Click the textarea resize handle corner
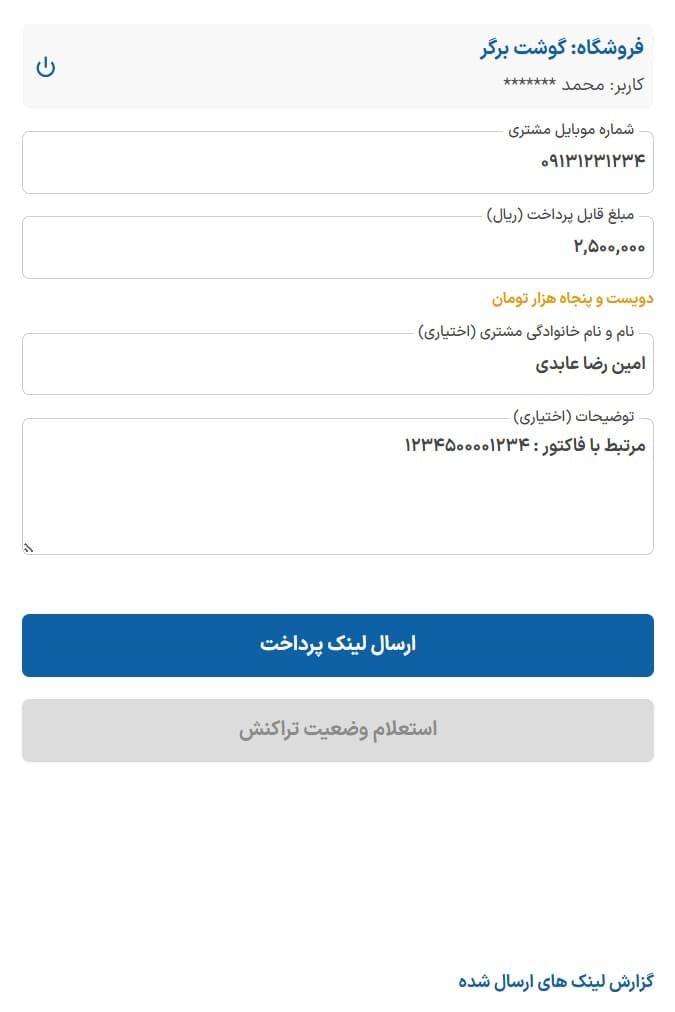Image resolution: width=675 pixels, height=1012 pixels. coord(28,547)
